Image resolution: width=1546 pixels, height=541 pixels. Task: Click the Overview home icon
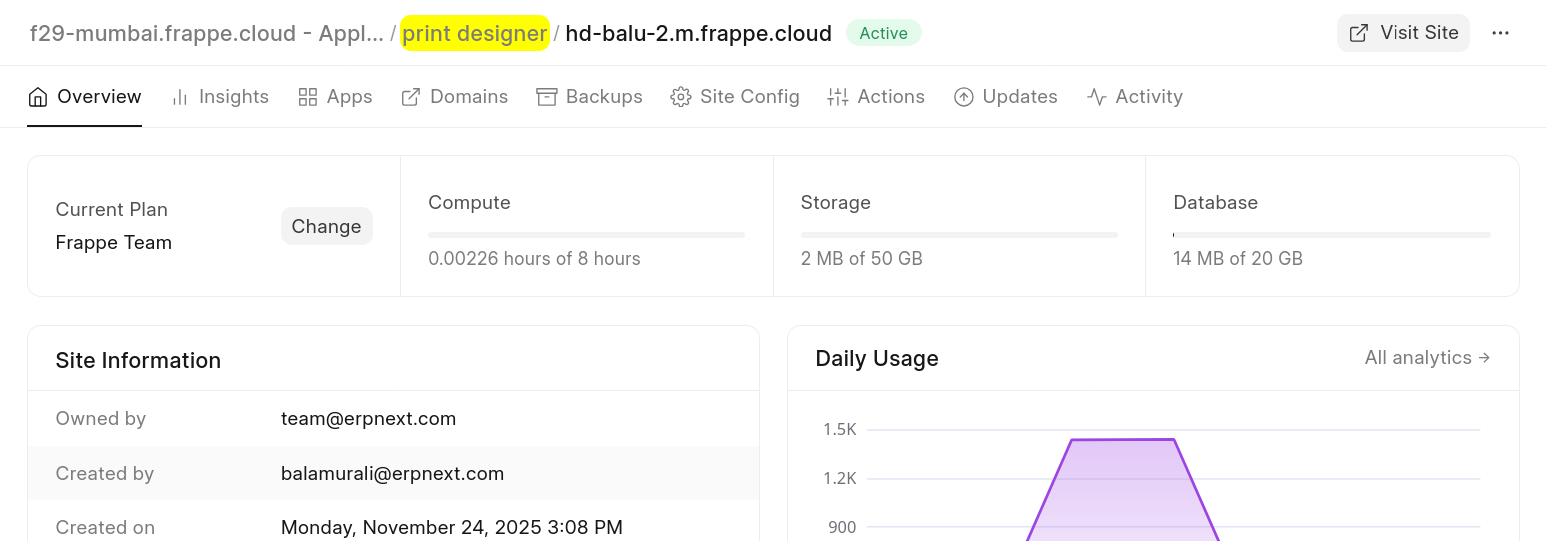tap(38, 97)
